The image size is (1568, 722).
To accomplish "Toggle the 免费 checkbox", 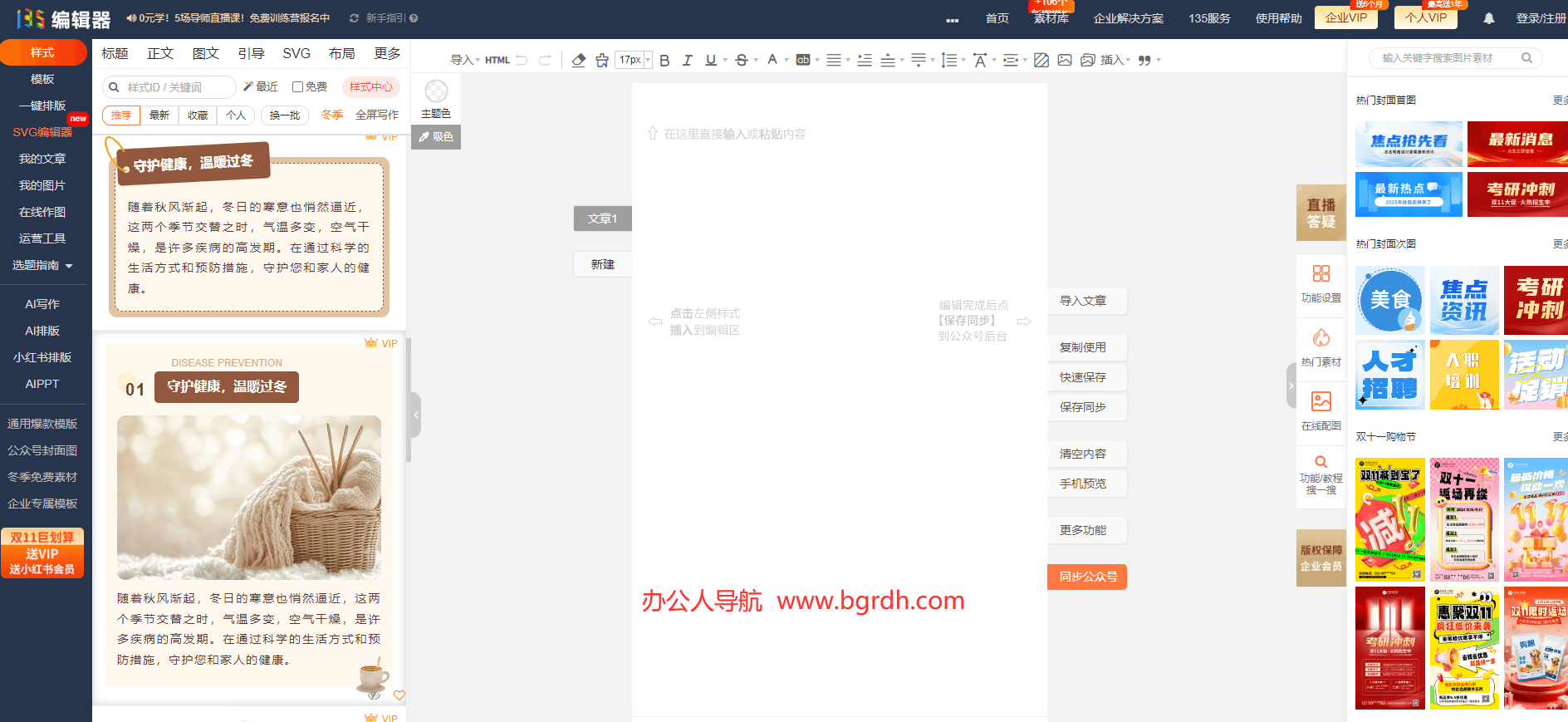I will [309, 86].
